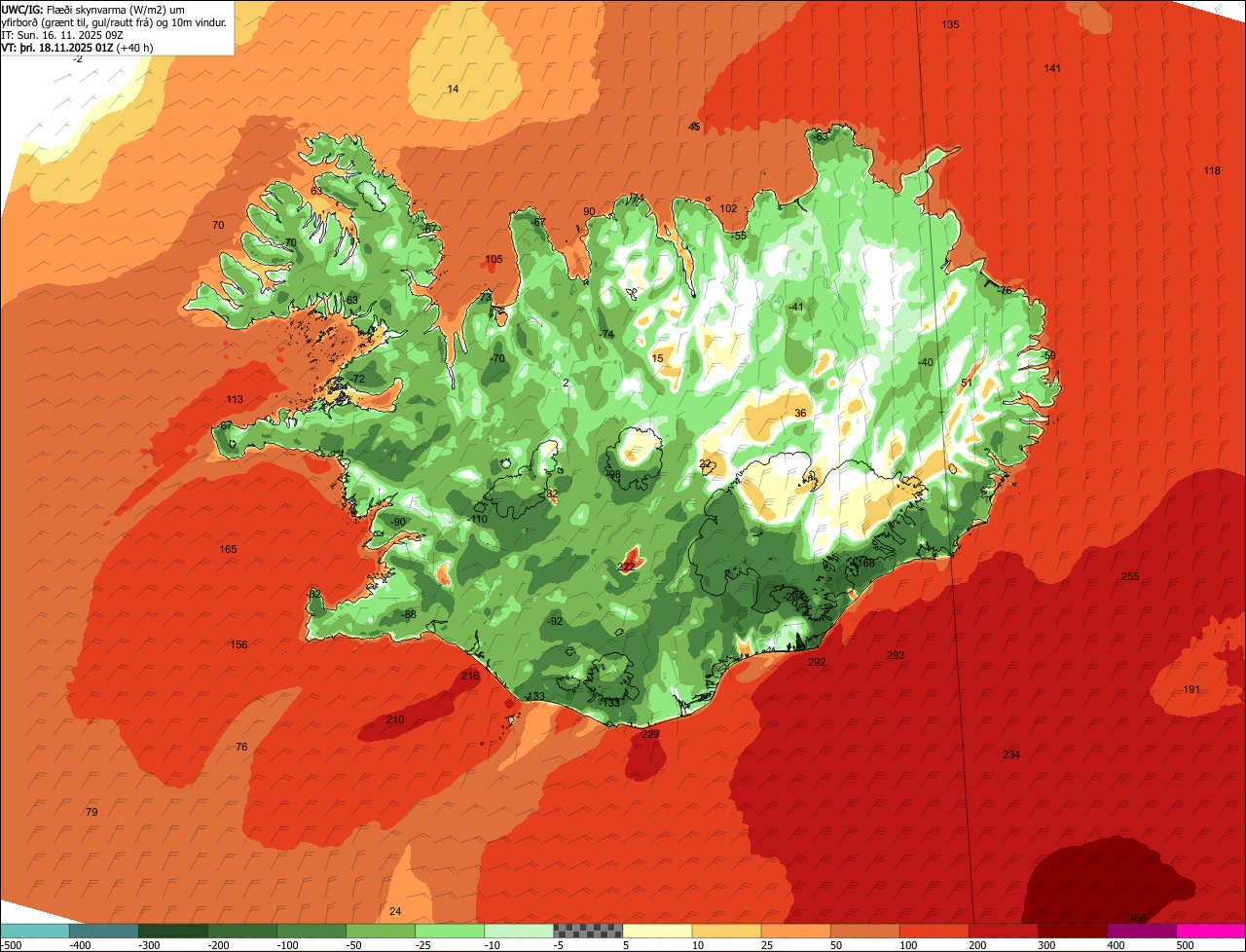This screenshot has height=952, width=1246.
Task: Click the magenta legend swatch after 500
Action: tap(1211, 930)
